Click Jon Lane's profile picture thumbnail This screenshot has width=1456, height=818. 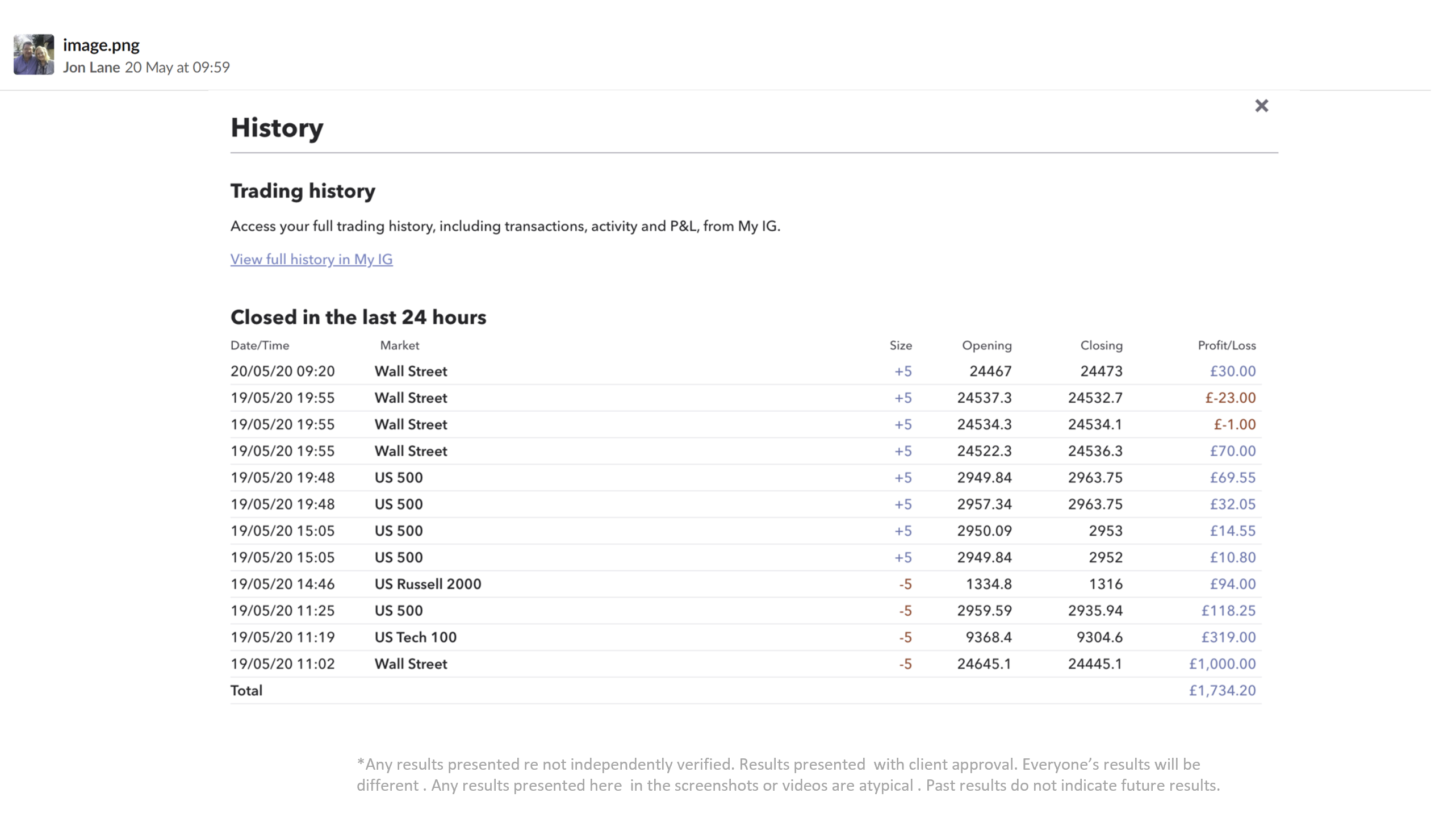pyautogui.click(x=34, y=55)
